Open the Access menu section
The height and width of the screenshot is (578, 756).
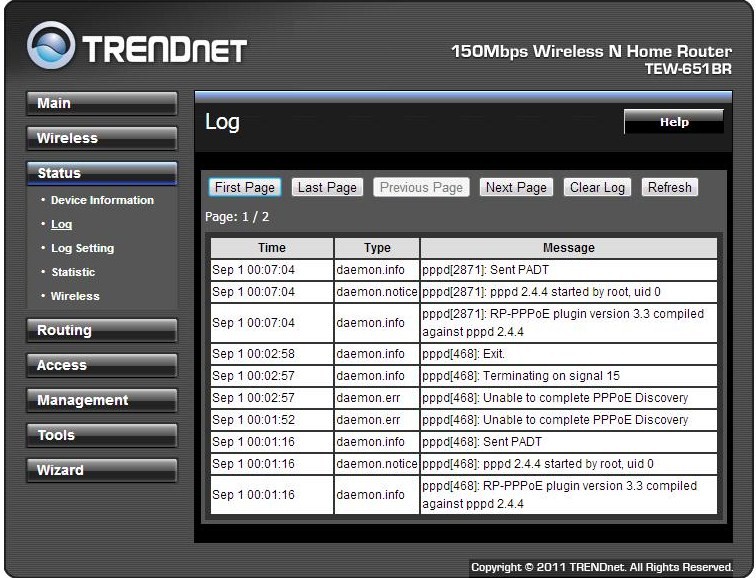coord(101,365)
